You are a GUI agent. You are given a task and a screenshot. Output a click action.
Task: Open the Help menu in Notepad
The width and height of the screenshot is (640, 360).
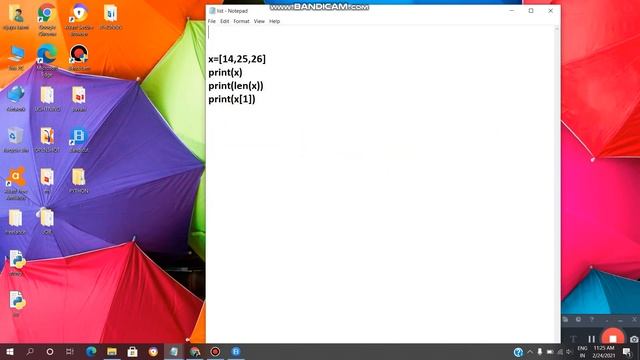click(x=274, y=21)
